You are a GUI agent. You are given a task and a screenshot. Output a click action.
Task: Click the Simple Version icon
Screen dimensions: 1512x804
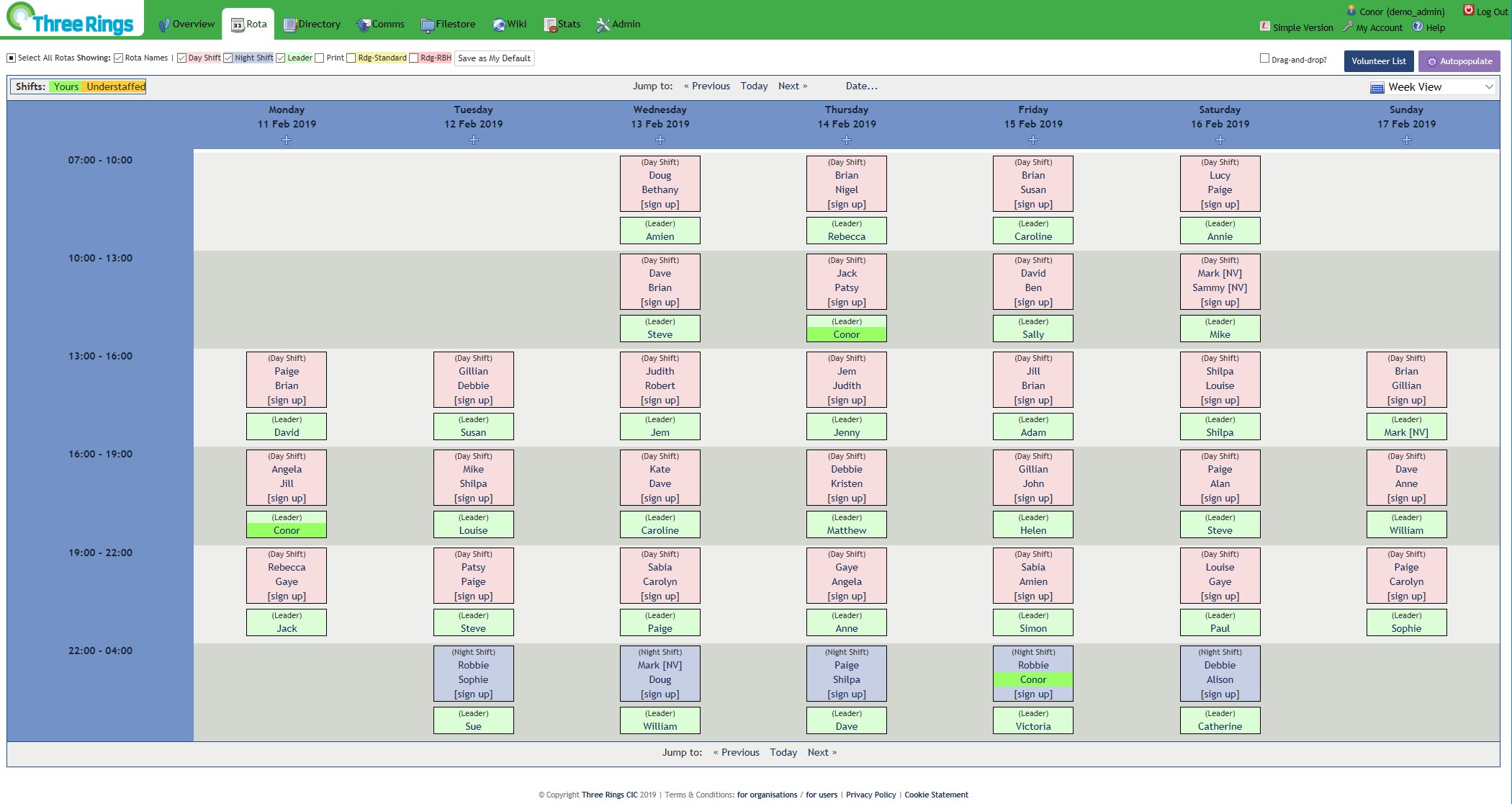coord(1264,27)
